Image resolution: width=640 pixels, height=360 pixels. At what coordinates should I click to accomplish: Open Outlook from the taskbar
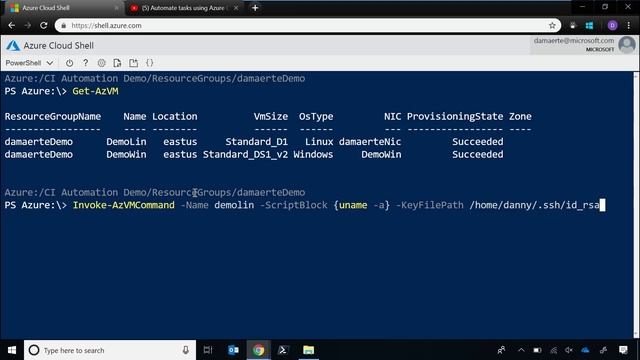[233, 350]
